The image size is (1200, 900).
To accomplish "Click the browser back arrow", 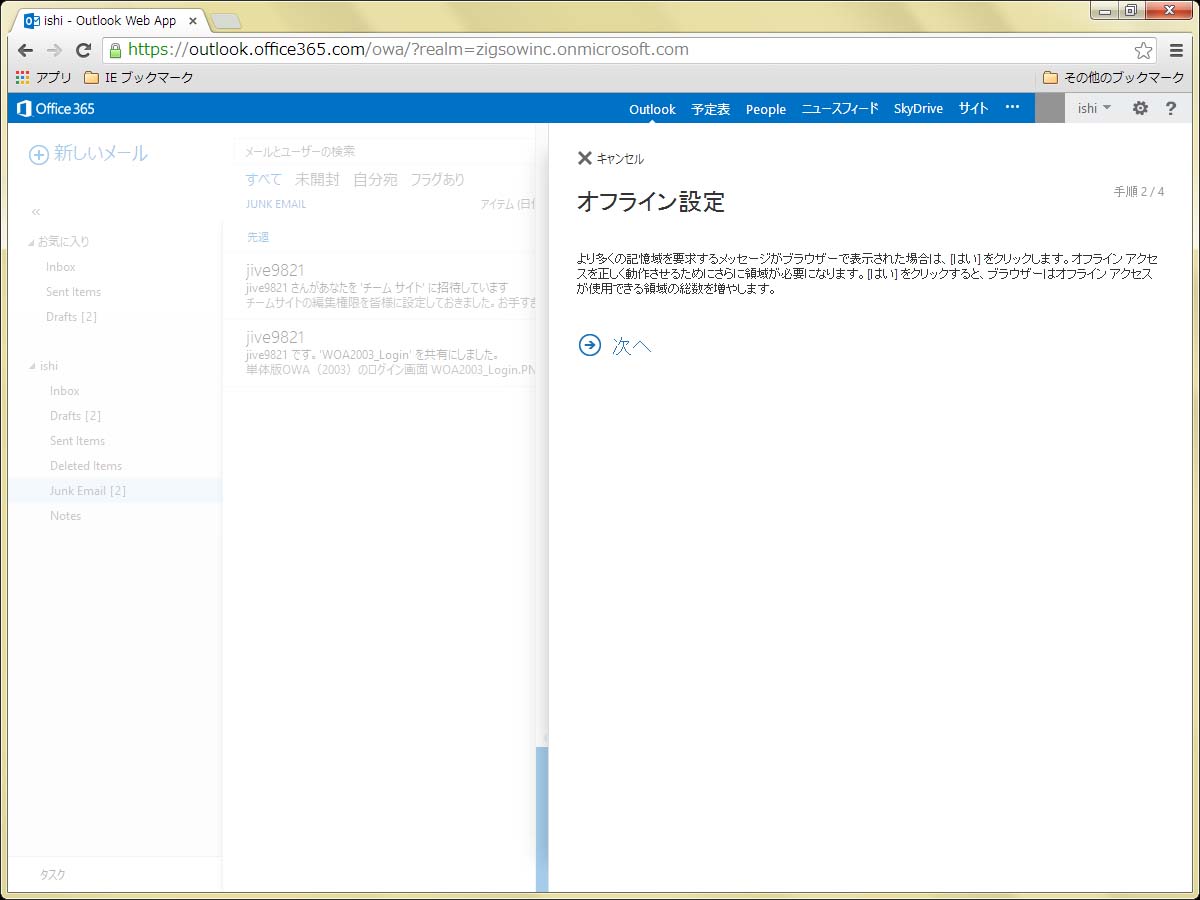I will pyautogui.click(x=26, y=50).
